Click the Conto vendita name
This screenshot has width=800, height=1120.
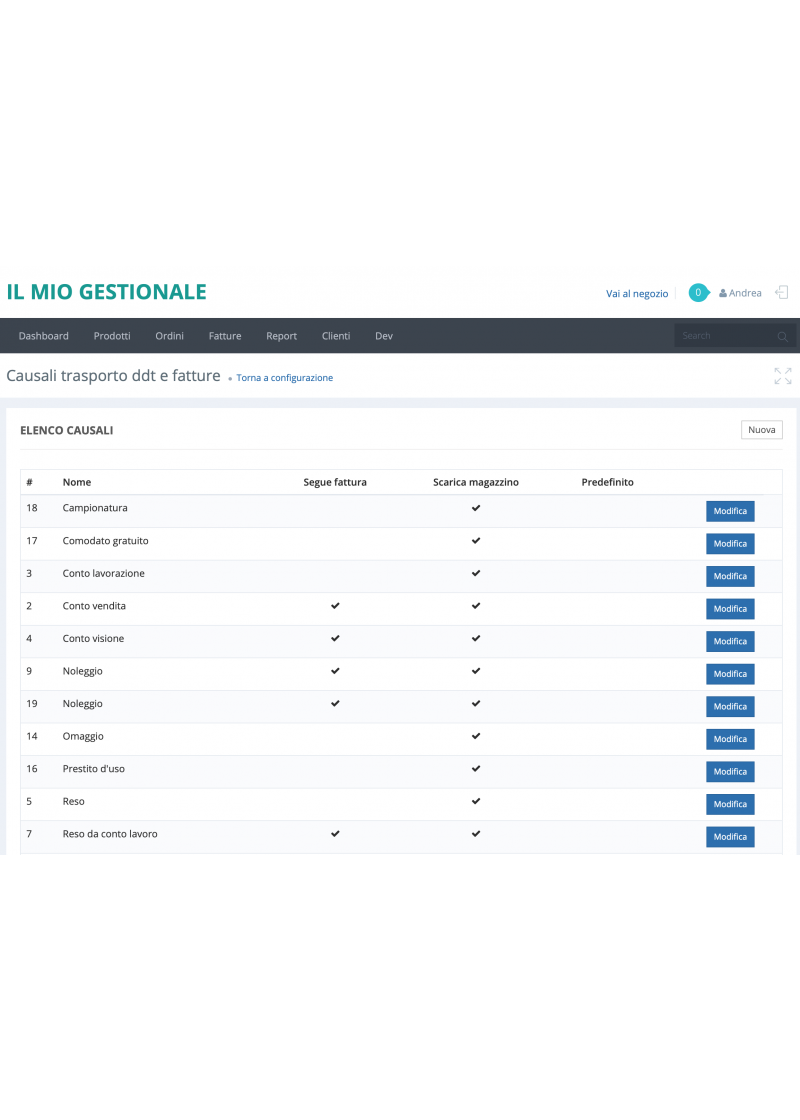[94, 606]
